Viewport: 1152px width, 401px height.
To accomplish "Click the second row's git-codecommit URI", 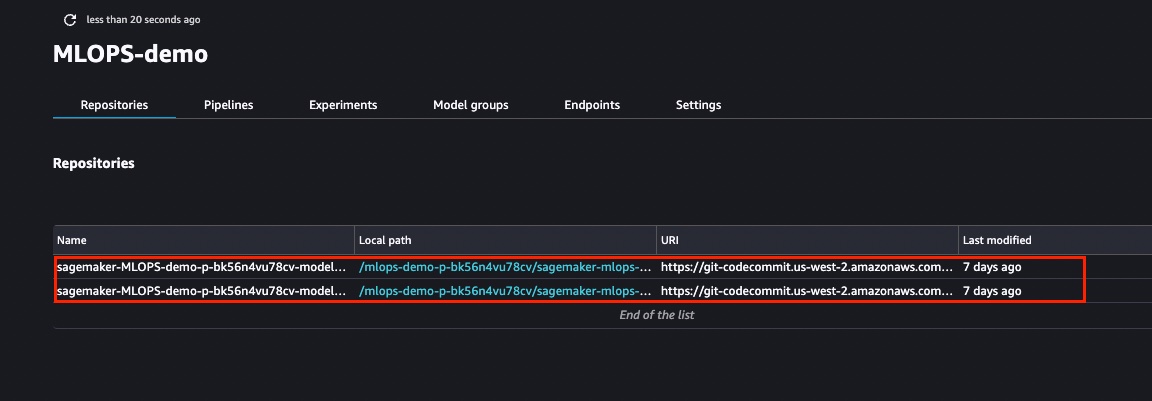I will tap(807, 291).
